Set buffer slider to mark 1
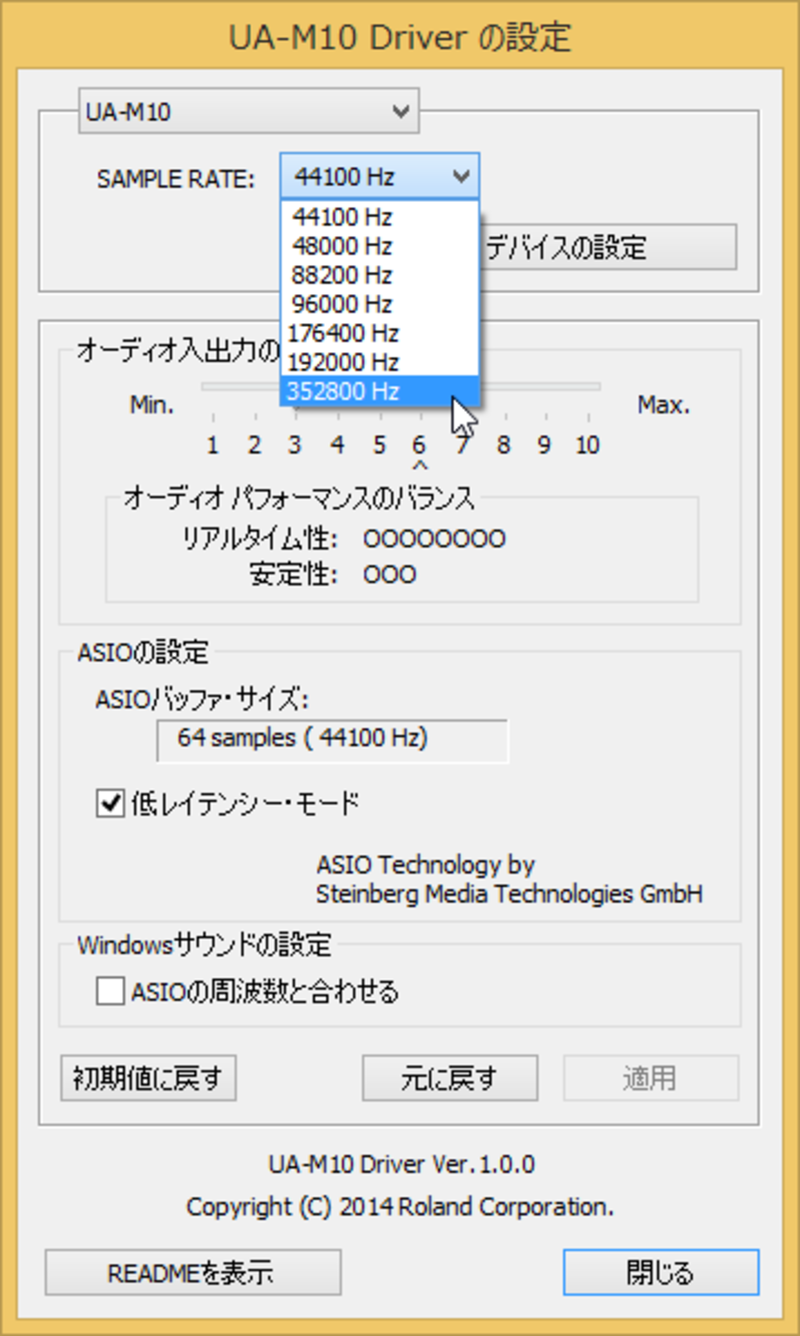Viewport: 800px width, 1336px height. point(213,445)
